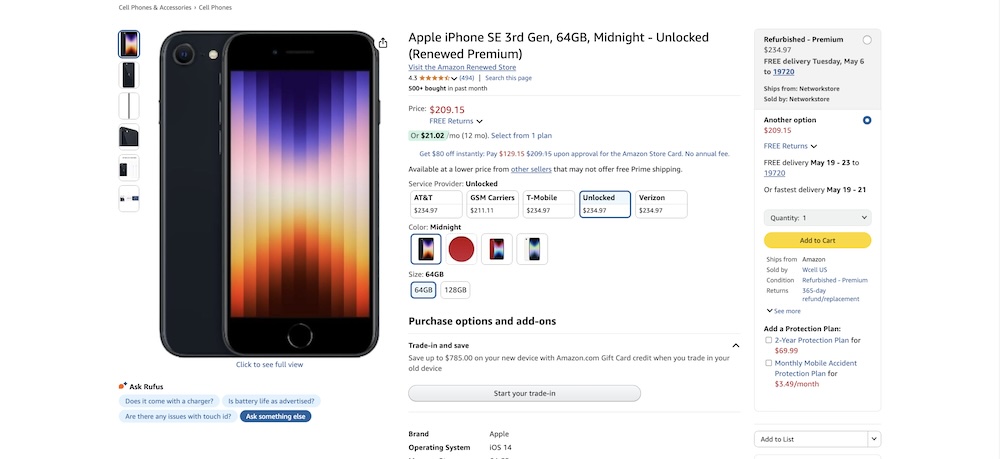Choose the 128GB size option
This screenshot has height=459, width=1000.
coord(455,290)
